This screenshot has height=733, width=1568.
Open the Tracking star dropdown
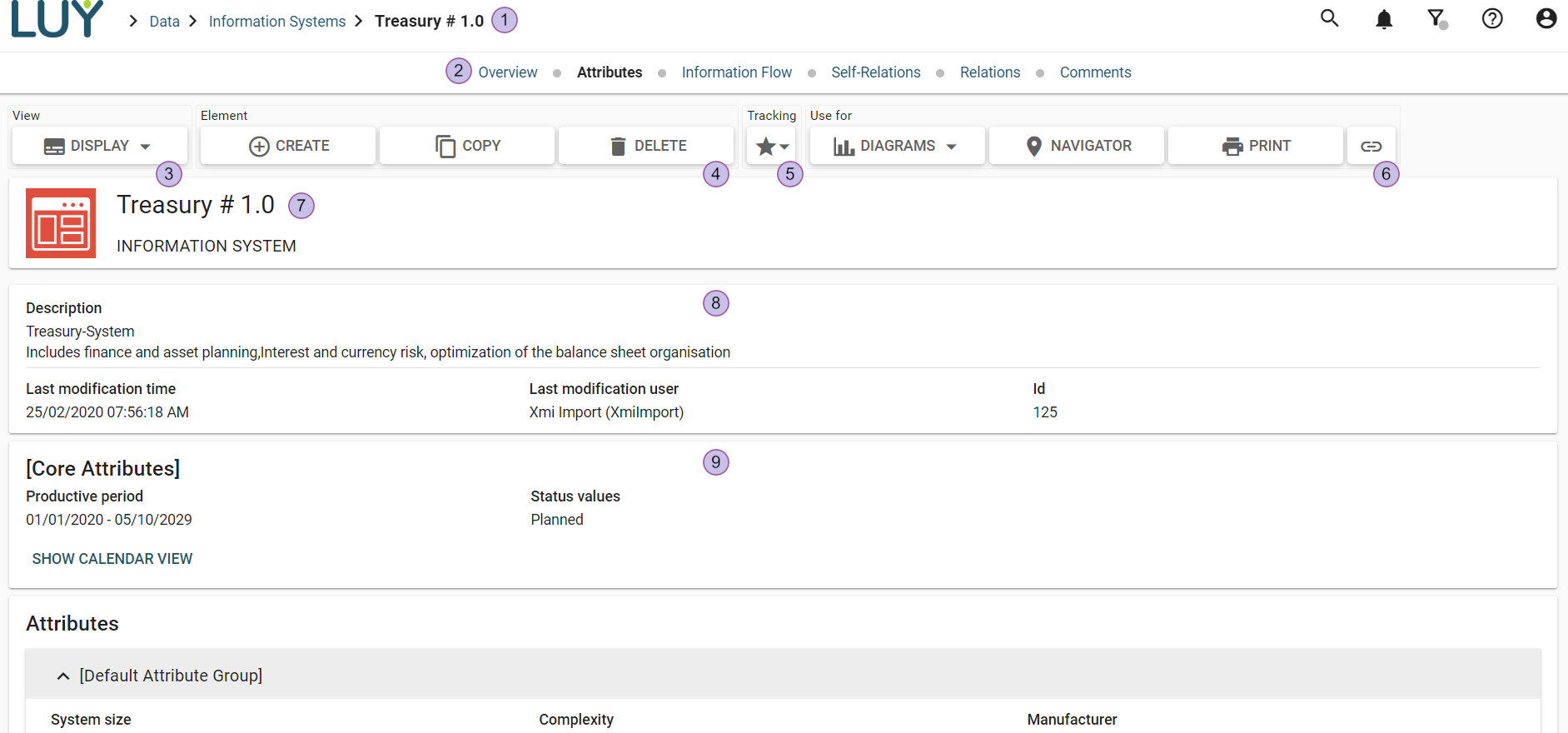(772, 146)
